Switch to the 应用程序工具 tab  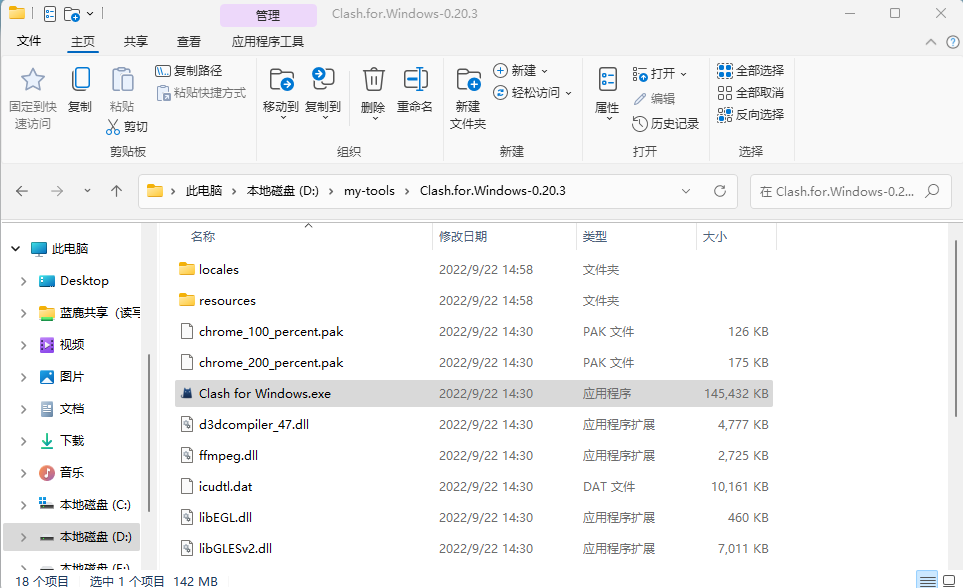[268, 41]
